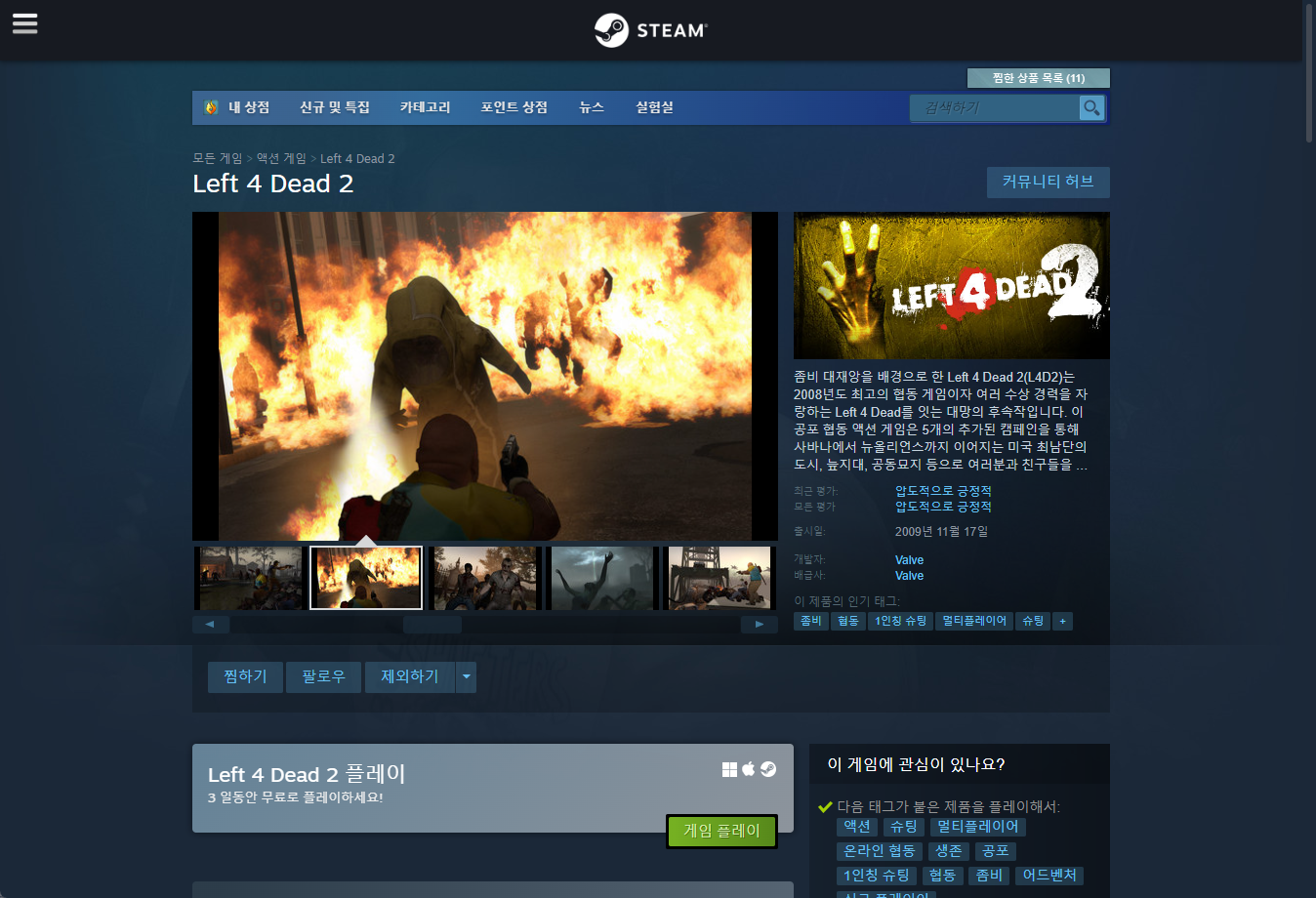Click the 협동 popular tag
Screen dimensions: 1316x898
coord(848,621)
